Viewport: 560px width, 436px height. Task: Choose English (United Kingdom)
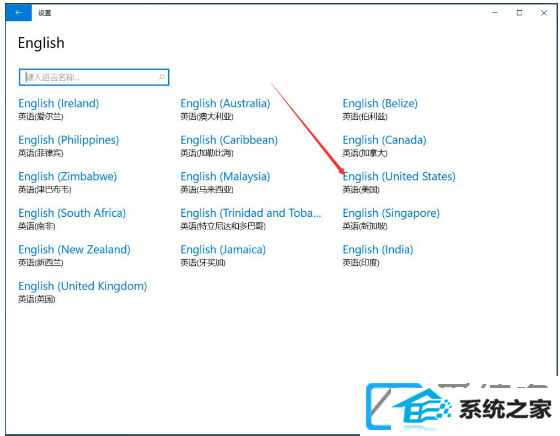point(82,292)
